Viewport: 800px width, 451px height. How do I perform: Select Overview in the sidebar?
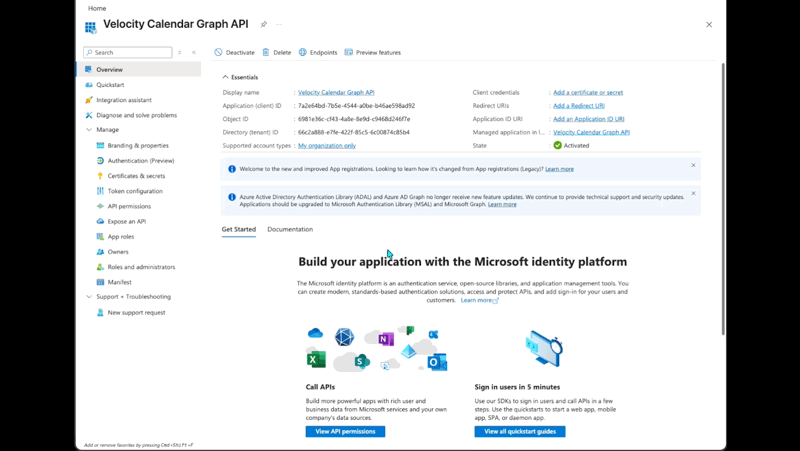pyautogui.click(x=138, y=69)
